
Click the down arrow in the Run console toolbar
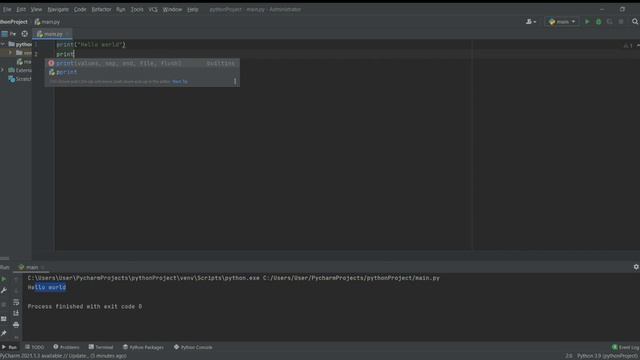(16, 291)
